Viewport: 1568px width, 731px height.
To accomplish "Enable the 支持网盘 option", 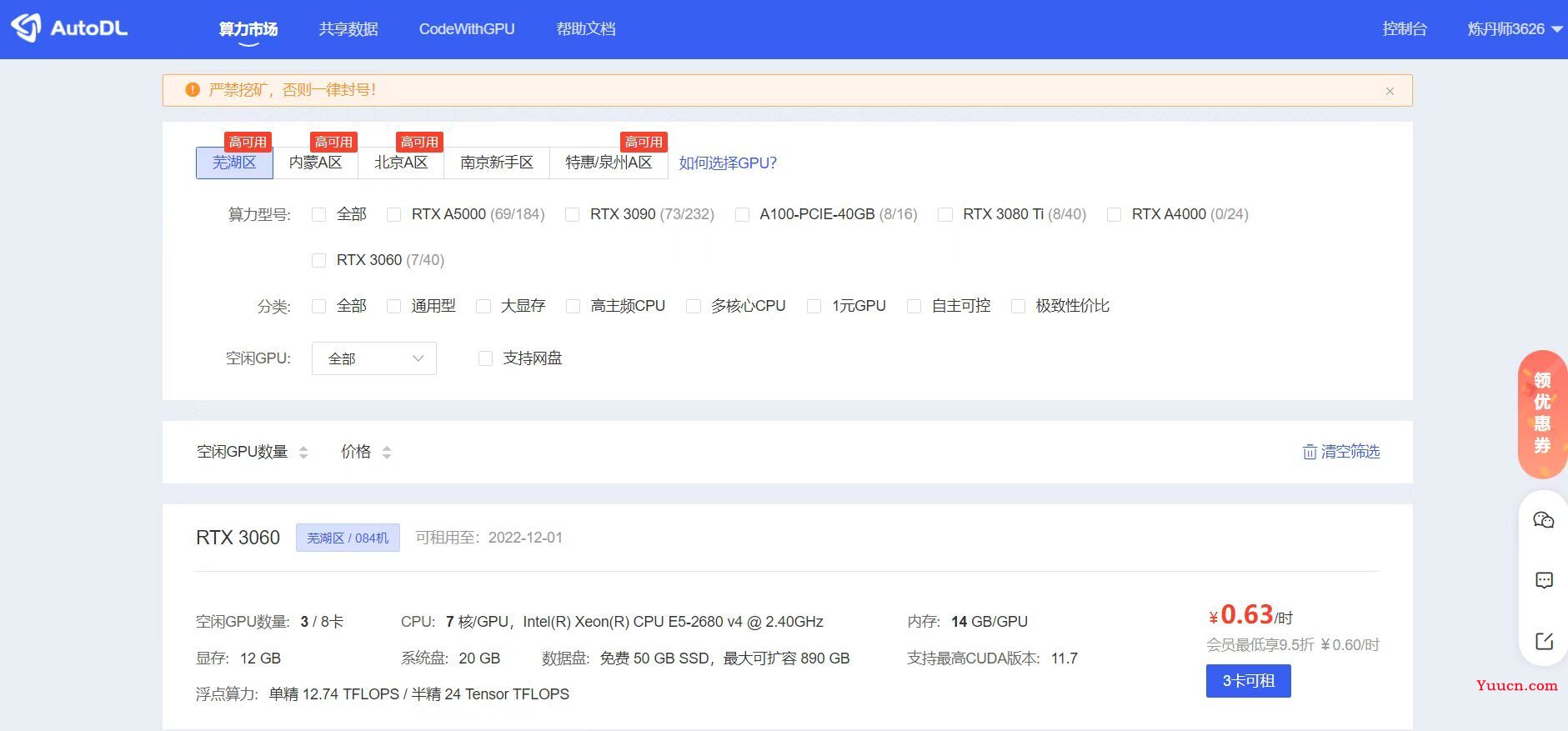I will click(x=485, y=358).
